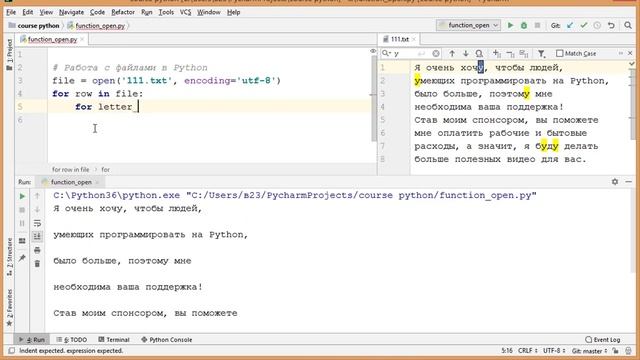Open search filter options
This screenshot has height=360, width=640.
point(541,53)
